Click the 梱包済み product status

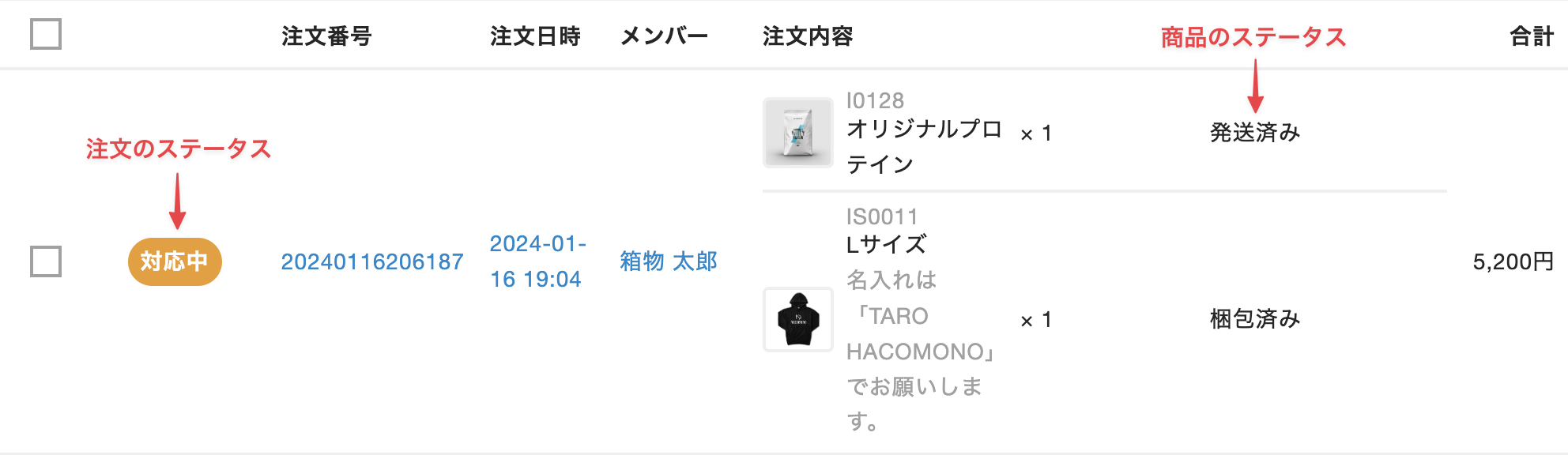1255,319
